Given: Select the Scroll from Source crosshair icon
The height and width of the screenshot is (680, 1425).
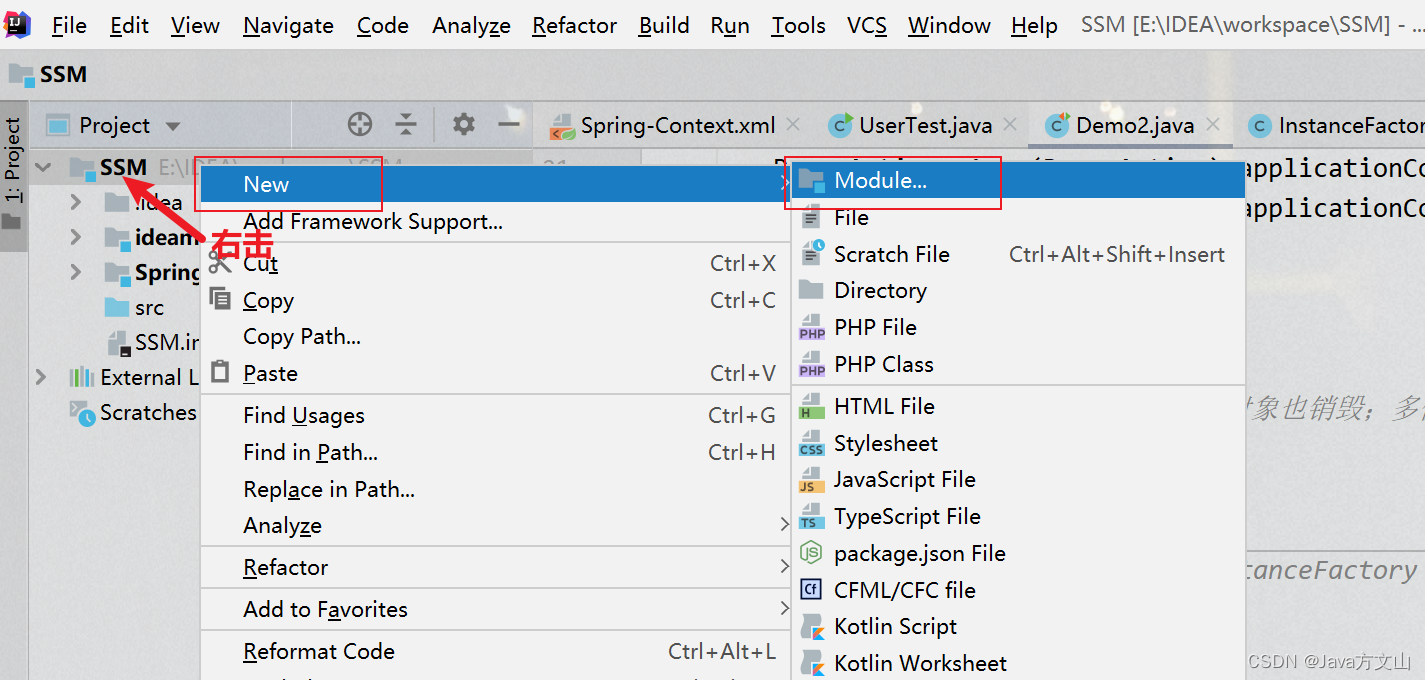Looking at the screenshot, I should click(x=358, y=124).
